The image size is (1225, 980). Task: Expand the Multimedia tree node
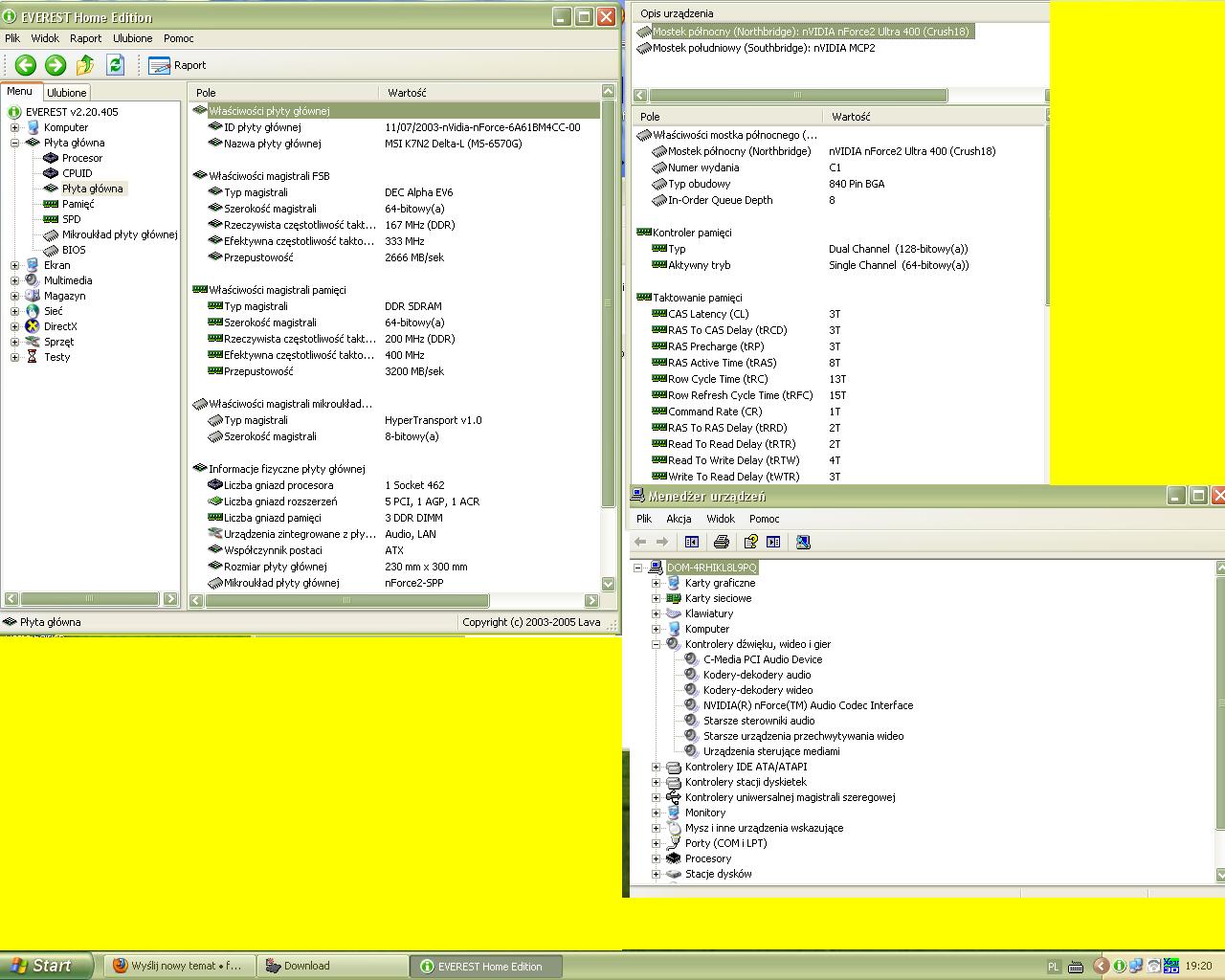pos(14,280)
